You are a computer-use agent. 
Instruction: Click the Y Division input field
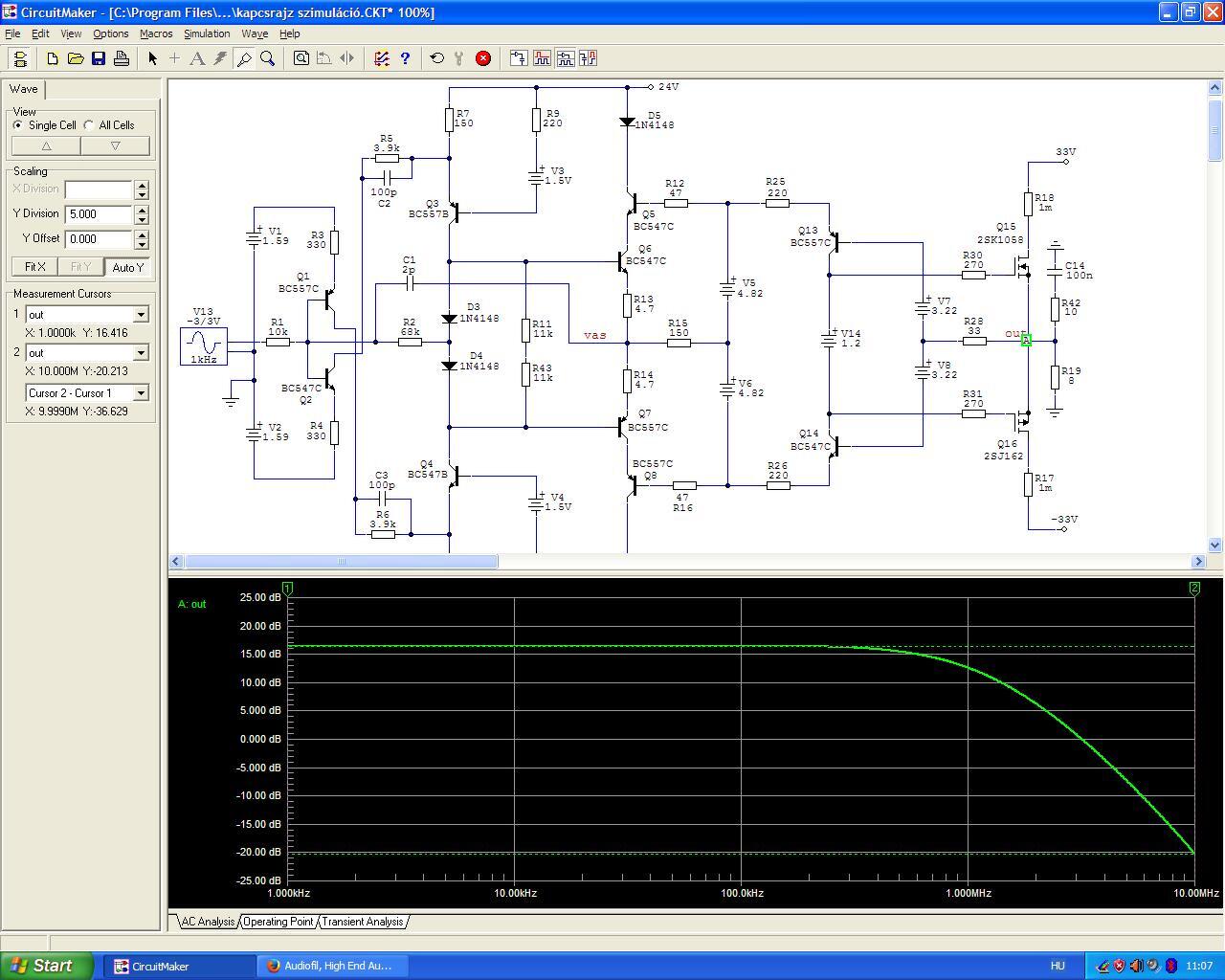click(x=99, y=214)
